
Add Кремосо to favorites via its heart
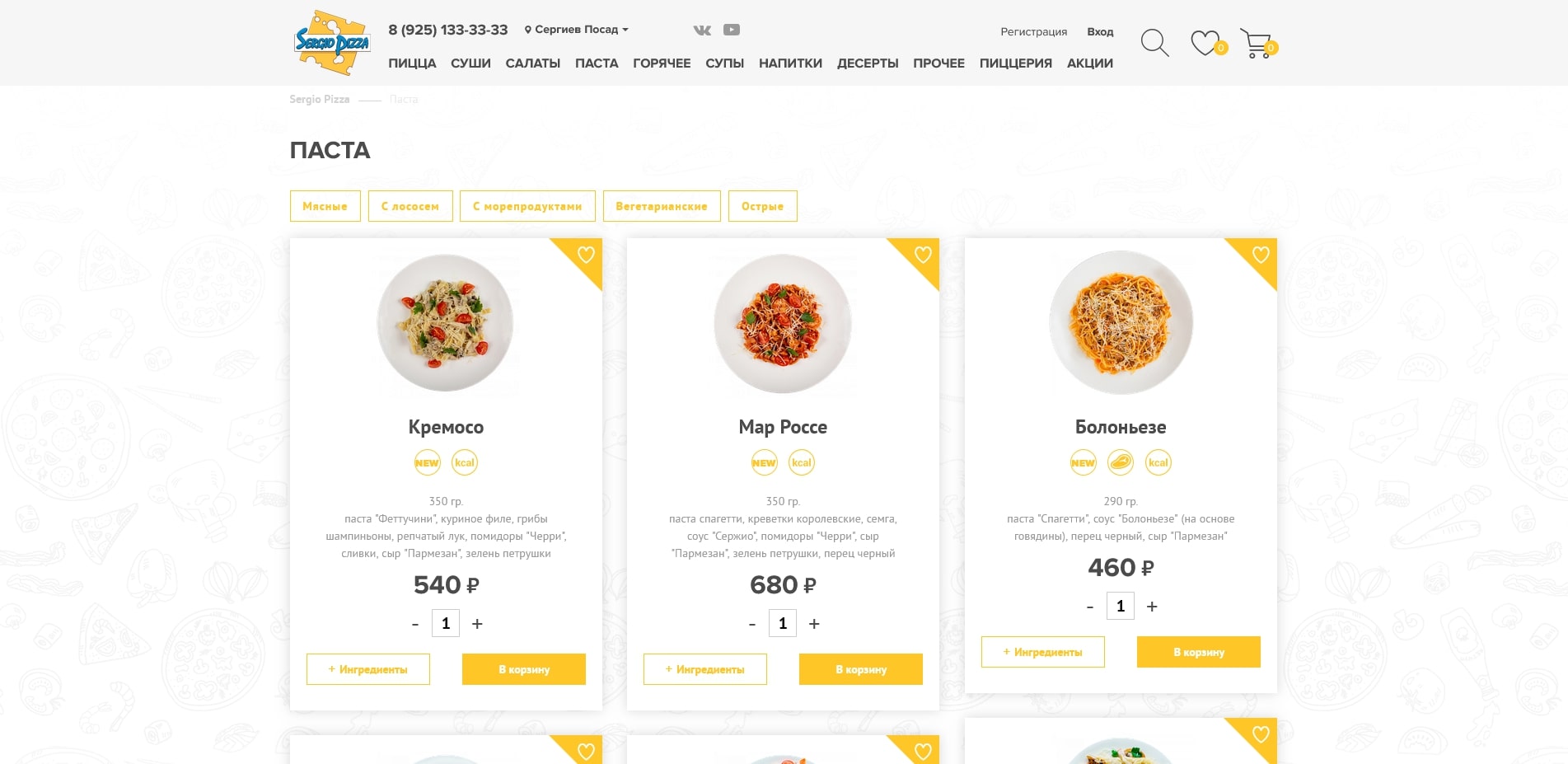pyautogui.click(x=586, y=255)
